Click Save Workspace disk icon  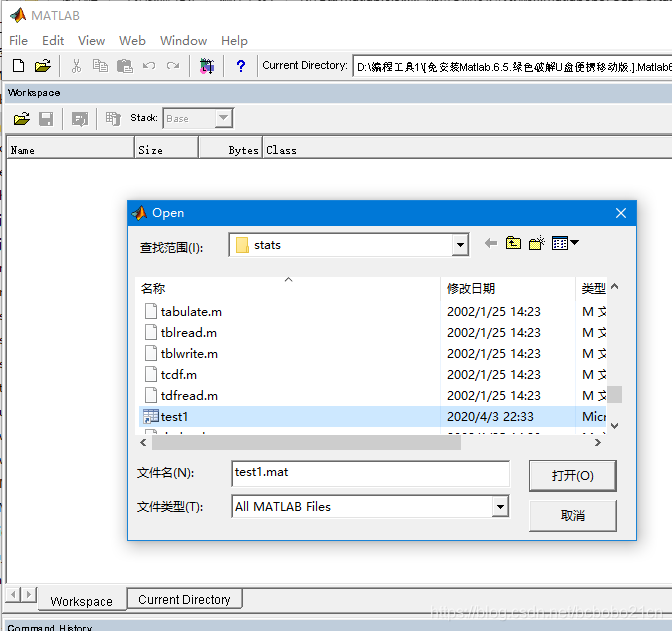(46, 119)
